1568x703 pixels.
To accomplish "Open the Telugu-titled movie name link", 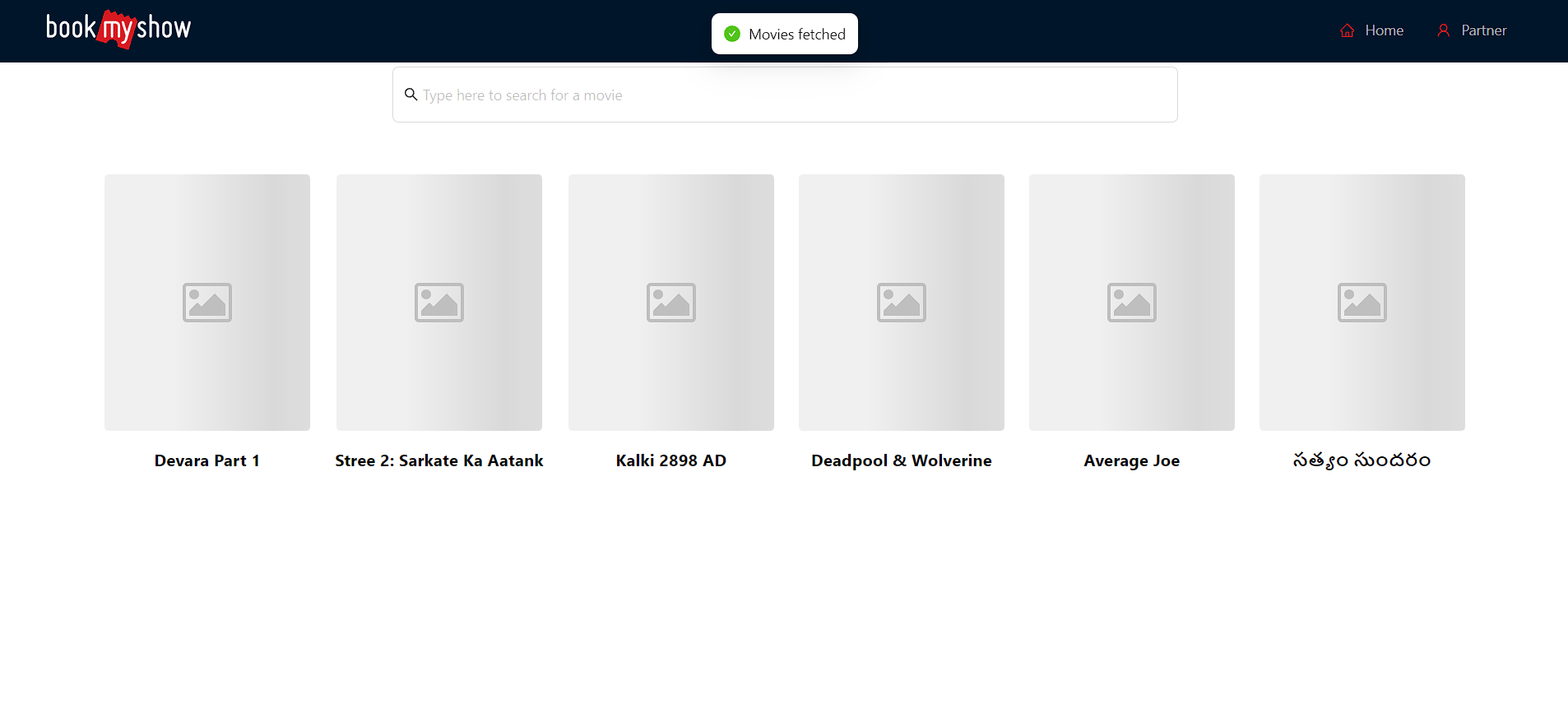I will [x=1362, y=460].
